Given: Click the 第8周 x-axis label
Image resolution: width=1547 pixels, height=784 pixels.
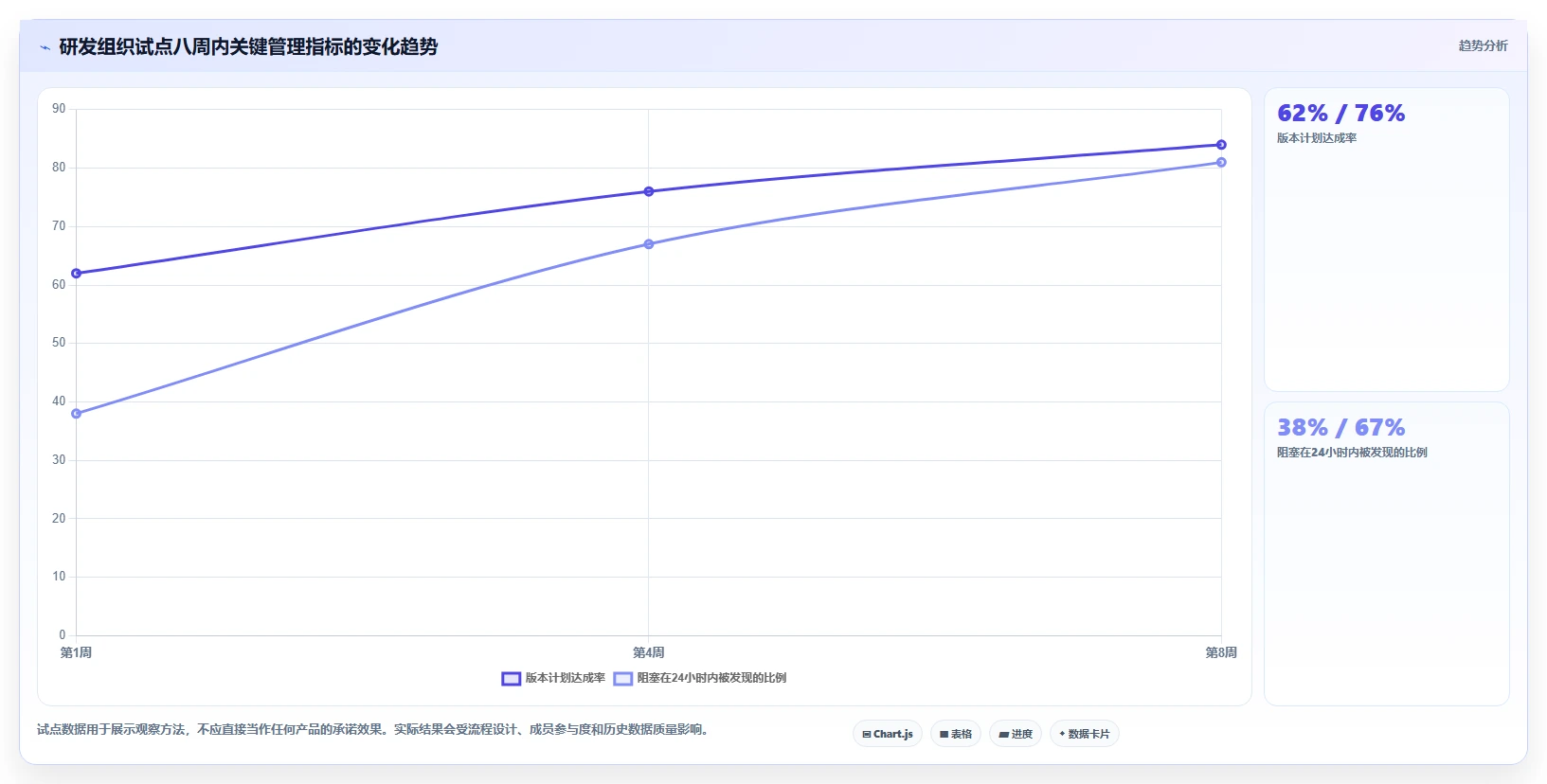Looking at the screenshot, I should coord(1221,652).
